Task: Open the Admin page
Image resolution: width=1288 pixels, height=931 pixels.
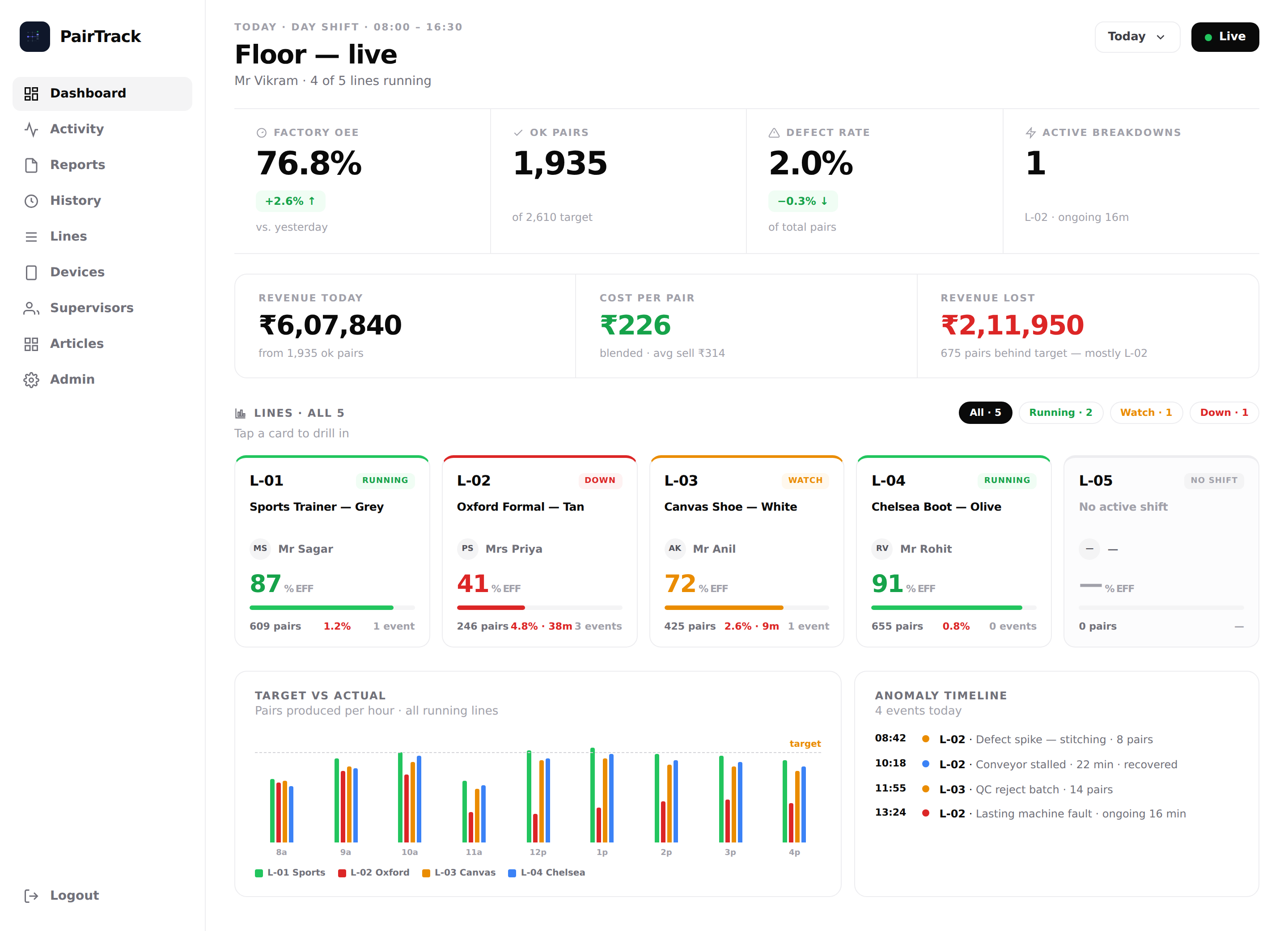Action: coord(102,380)
